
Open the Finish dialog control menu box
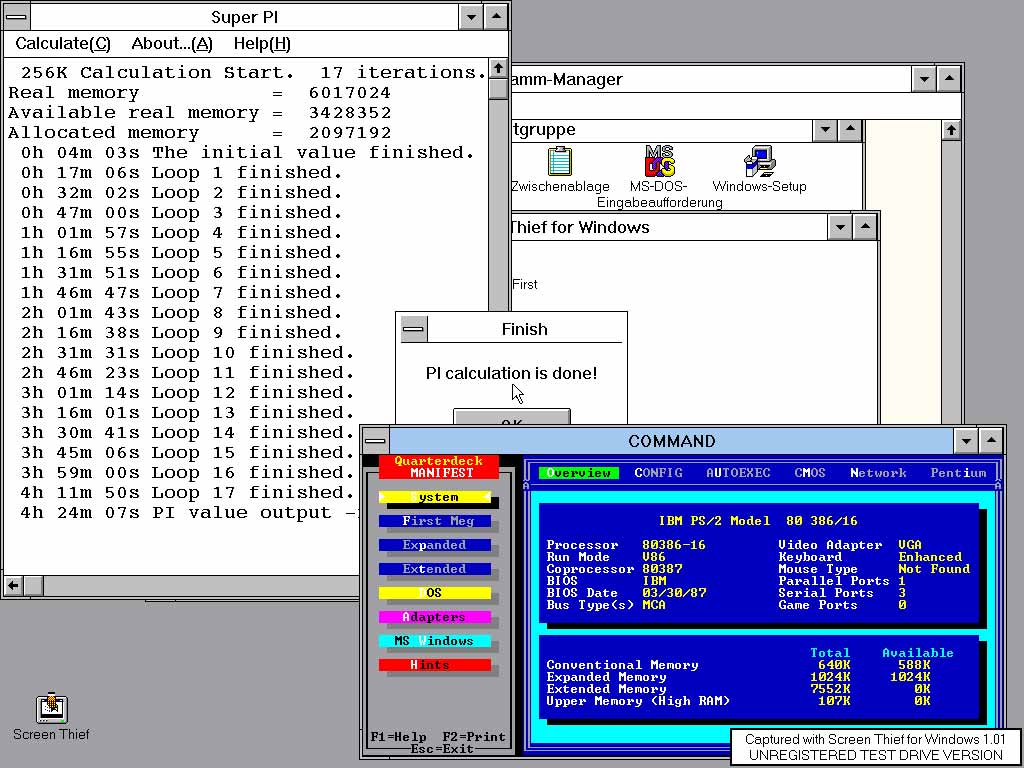tap(413, 329)
